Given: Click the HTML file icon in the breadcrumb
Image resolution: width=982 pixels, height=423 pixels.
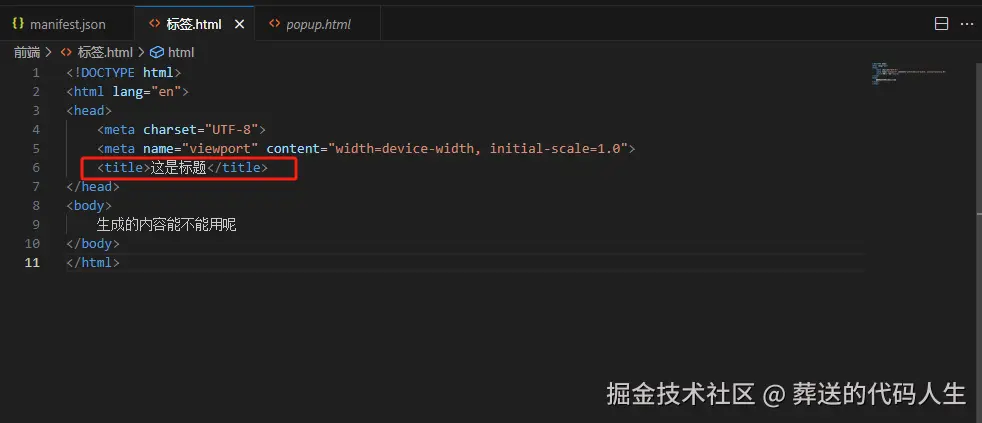Looking at the screenshot, I should click(x=66, y=52).
